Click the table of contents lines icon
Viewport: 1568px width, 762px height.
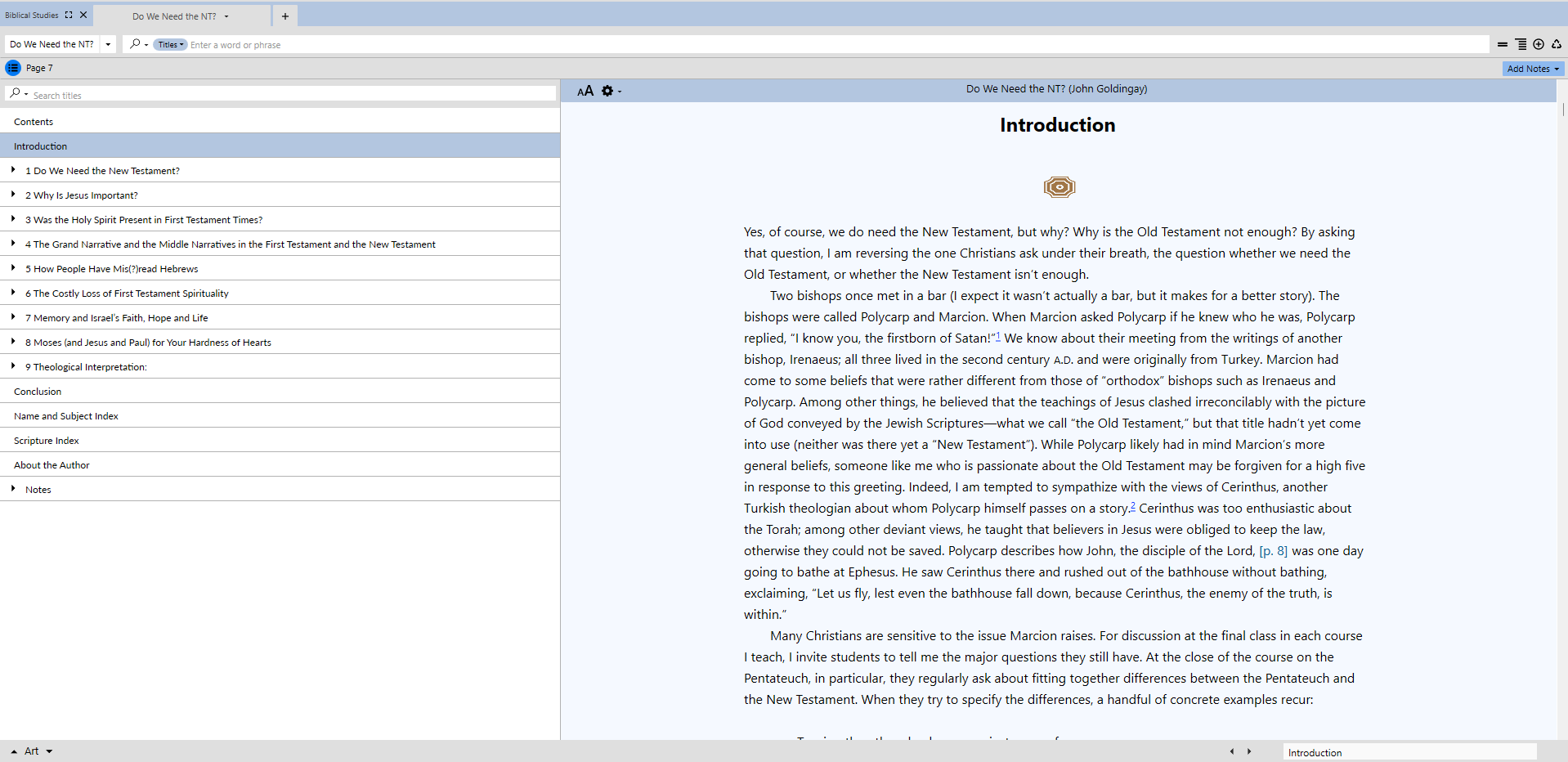click(1521, 44)
